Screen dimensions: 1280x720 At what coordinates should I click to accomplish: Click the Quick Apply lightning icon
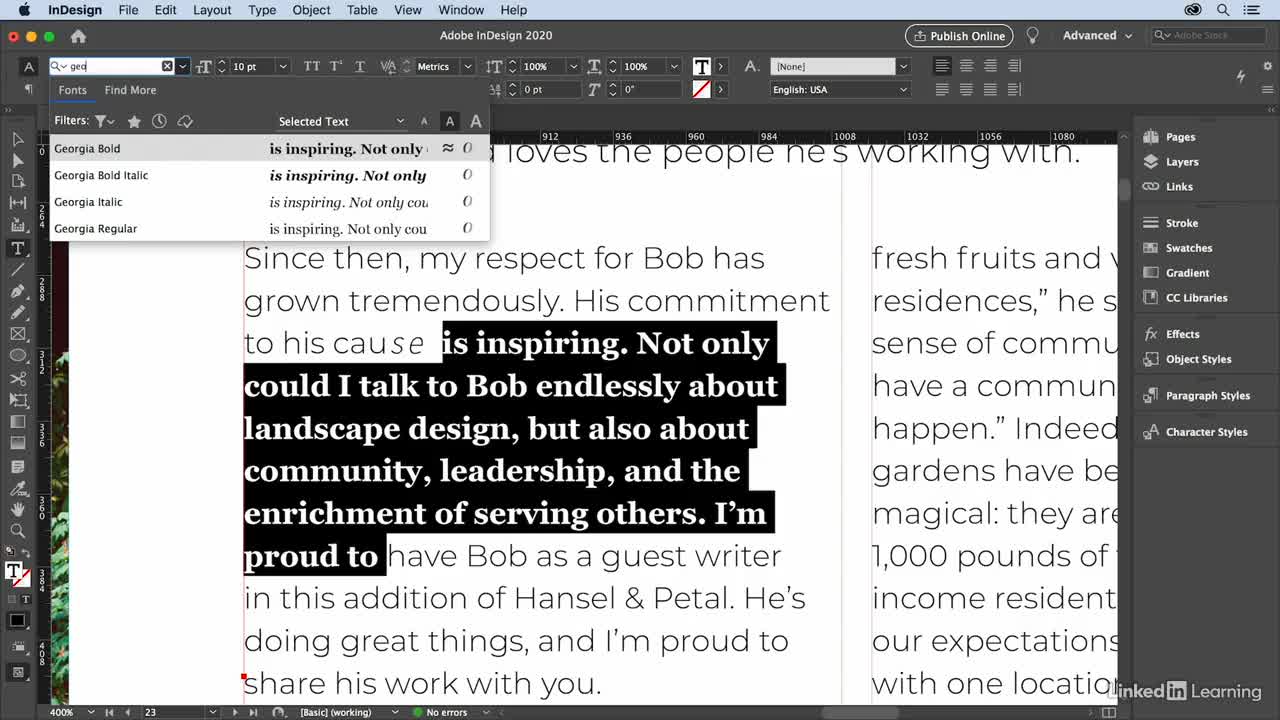tap(1241, 76)
